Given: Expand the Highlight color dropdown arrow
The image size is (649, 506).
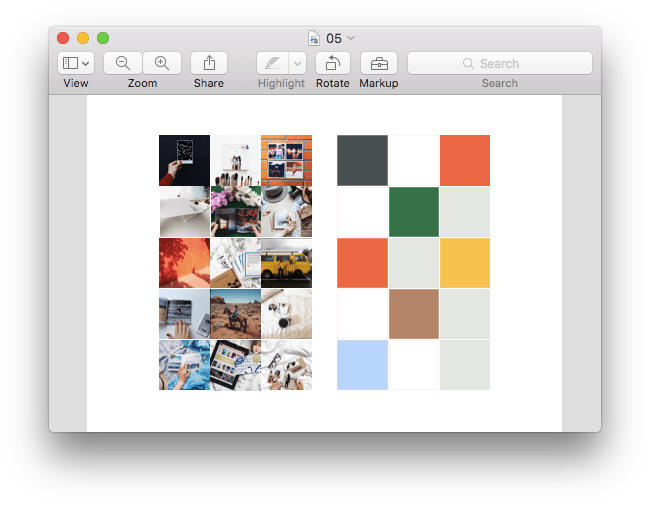Looking at the screenshot, I should click(296, 63).
